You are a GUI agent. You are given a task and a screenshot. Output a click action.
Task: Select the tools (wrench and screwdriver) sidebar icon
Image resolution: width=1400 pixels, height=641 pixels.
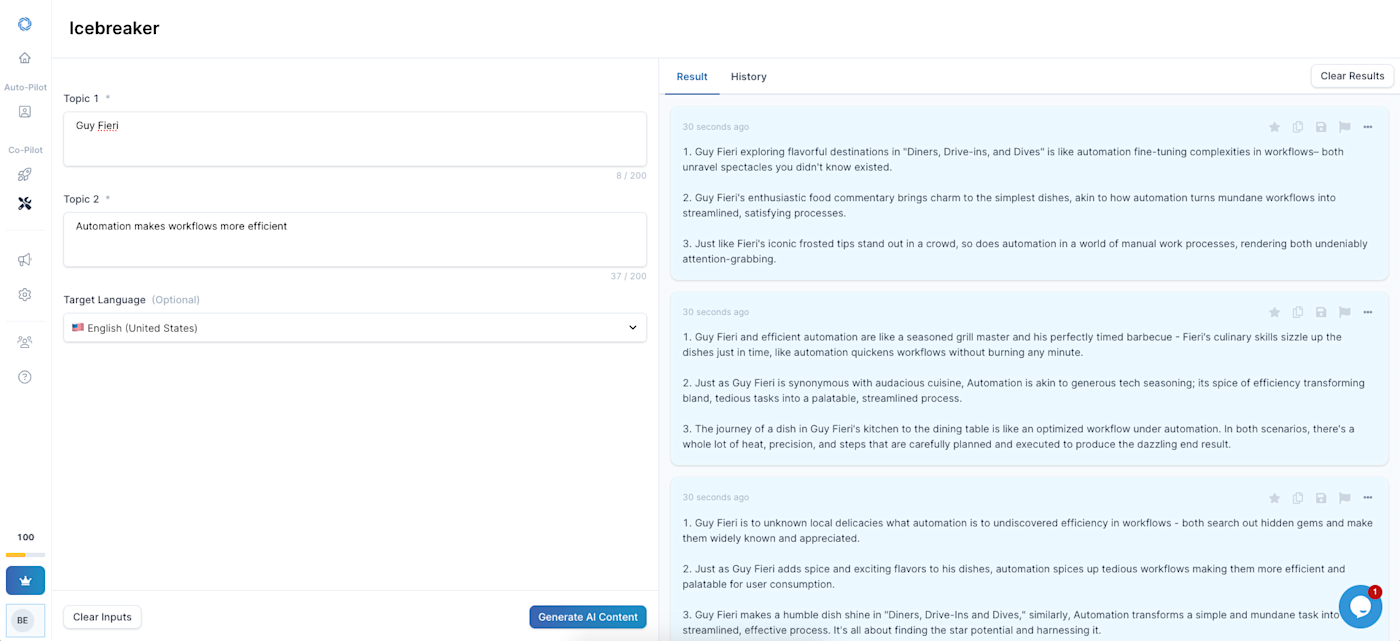point(25,203)
